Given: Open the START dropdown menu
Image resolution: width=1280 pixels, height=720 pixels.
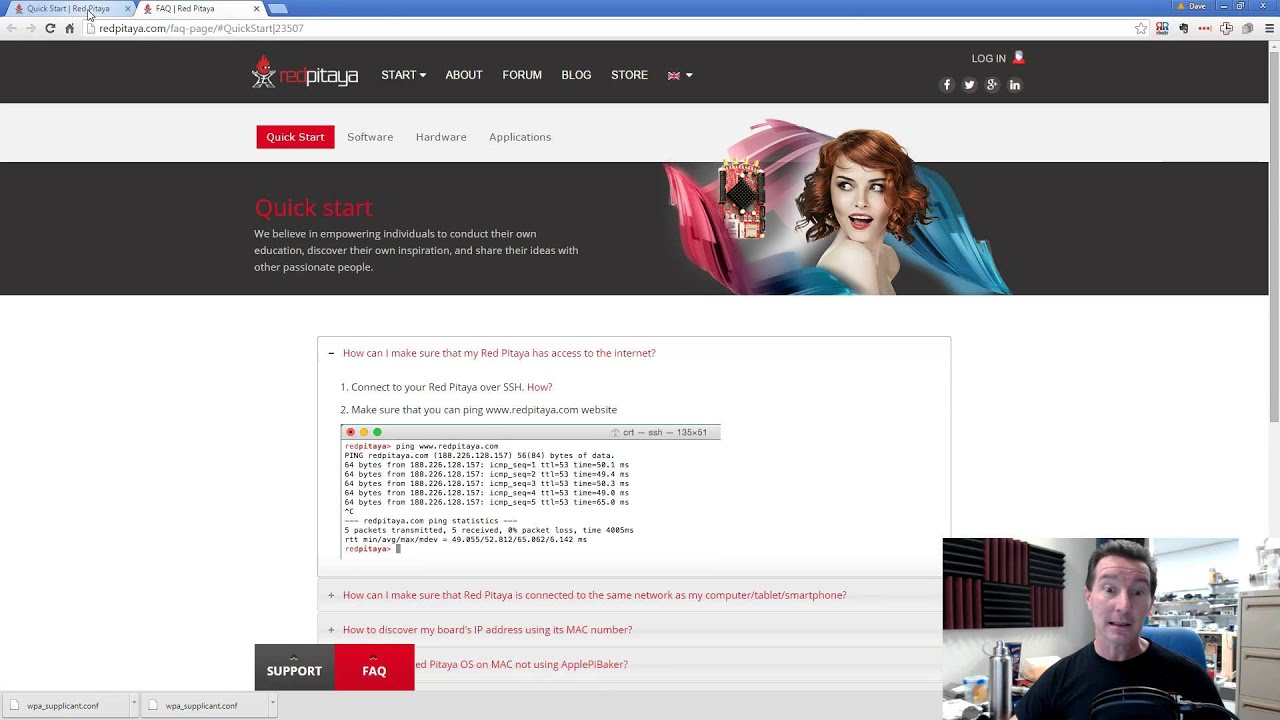Looking at the screenshot, I should (403, 75).
